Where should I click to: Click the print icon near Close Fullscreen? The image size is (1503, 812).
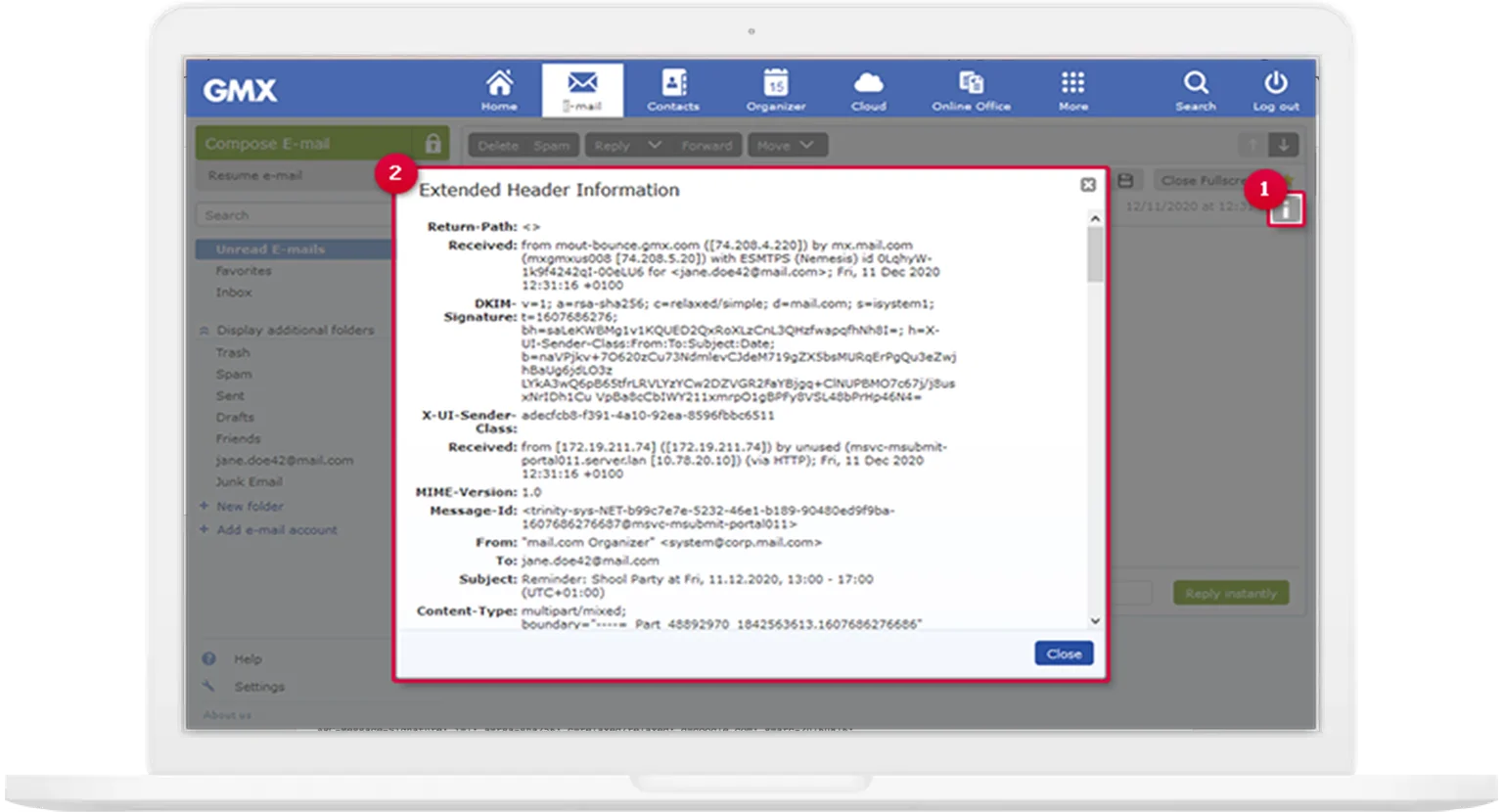1125,181
